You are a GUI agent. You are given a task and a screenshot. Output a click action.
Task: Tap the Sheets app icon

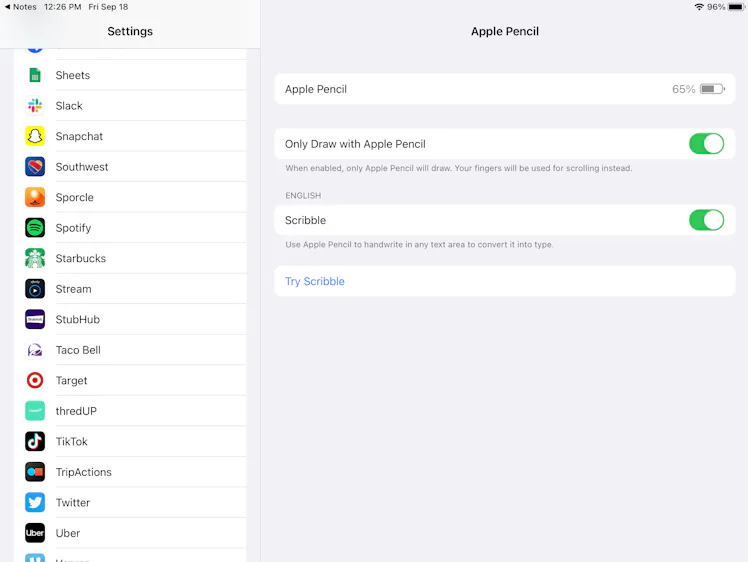click(35, 75)
